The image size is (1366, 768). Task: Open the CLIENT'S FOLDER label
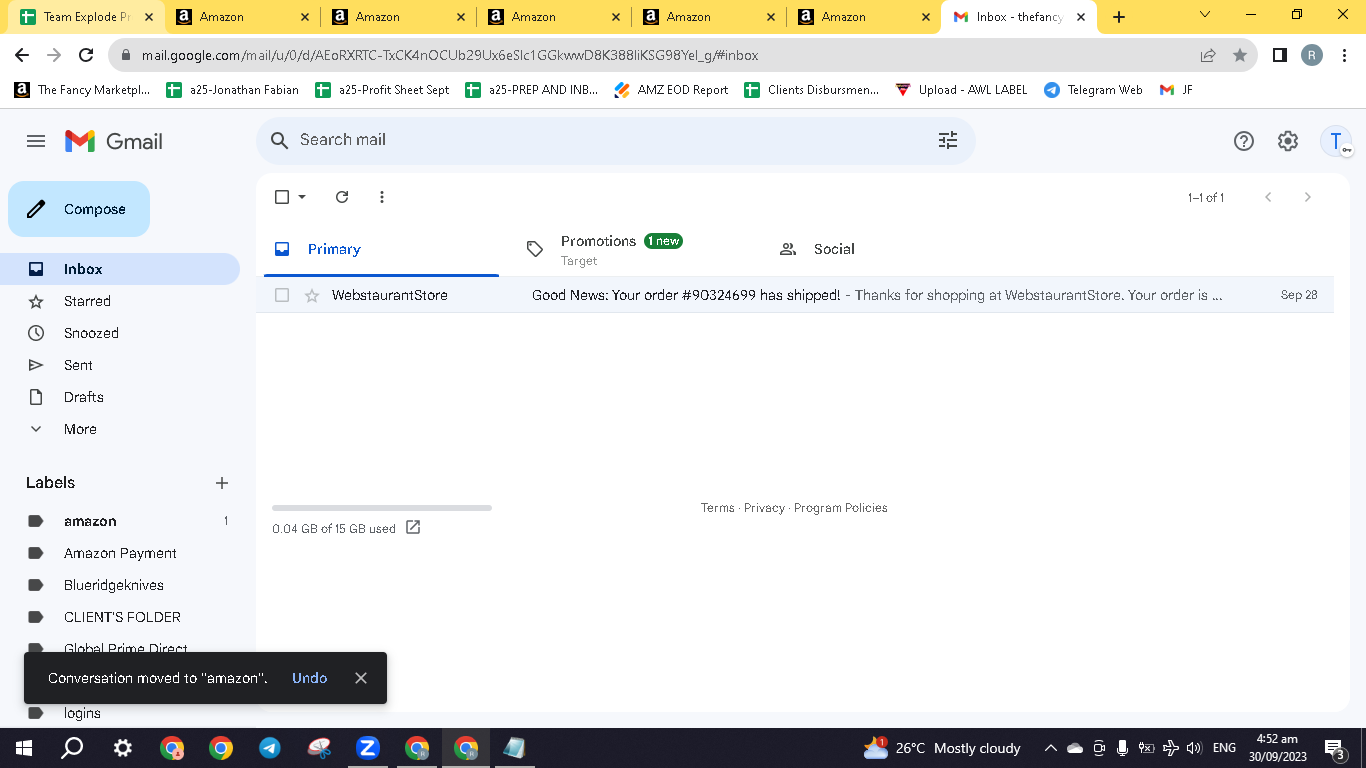coord(120,617)
